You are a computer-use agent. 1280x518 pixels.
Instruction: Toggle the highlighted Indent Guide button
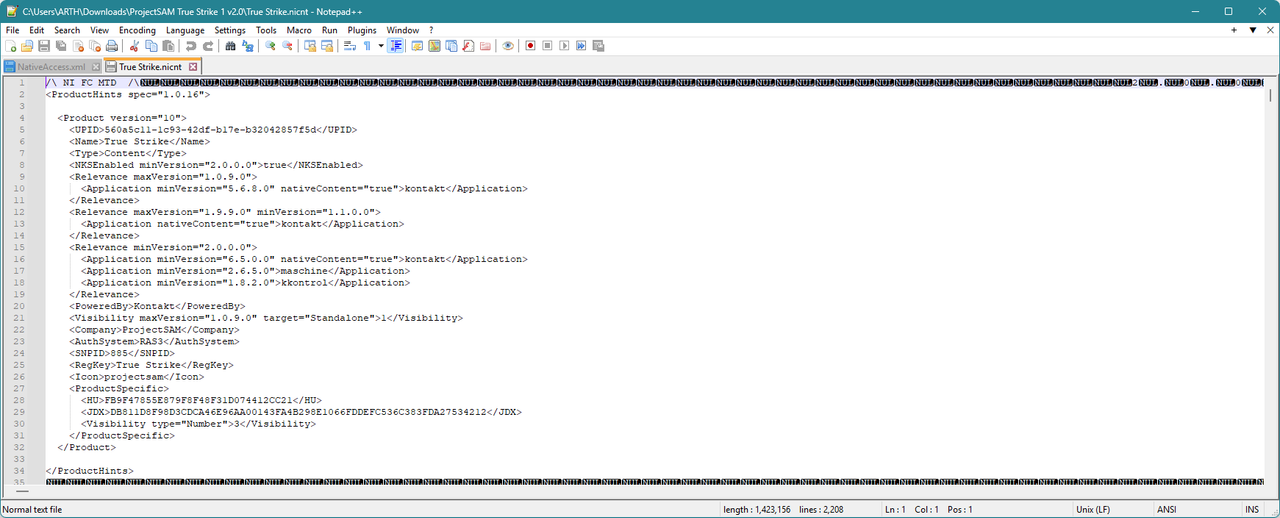click(396, 46)
